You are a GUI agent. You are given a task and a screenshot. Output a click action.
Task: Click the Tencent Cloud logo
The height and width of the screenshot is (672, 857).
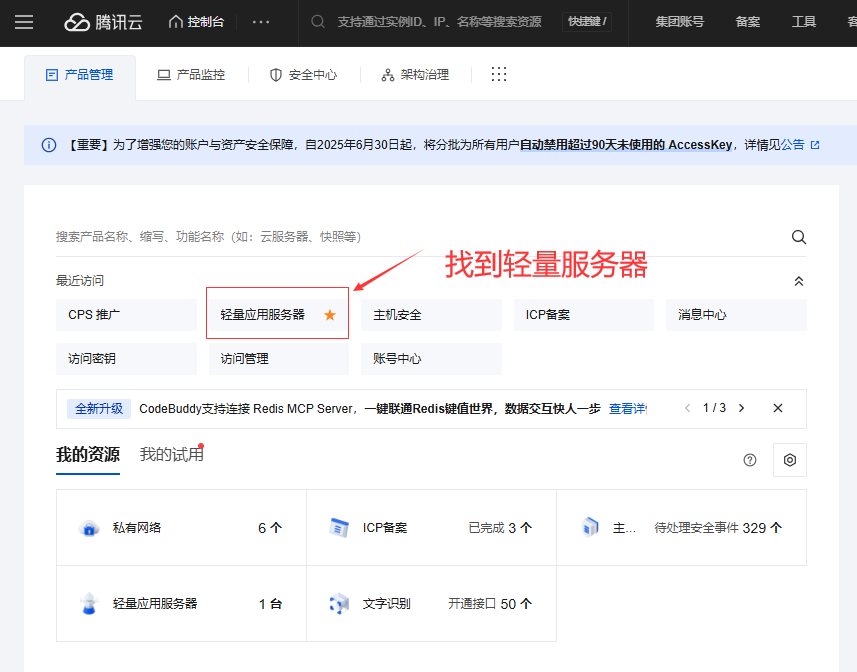coord(104,22)
